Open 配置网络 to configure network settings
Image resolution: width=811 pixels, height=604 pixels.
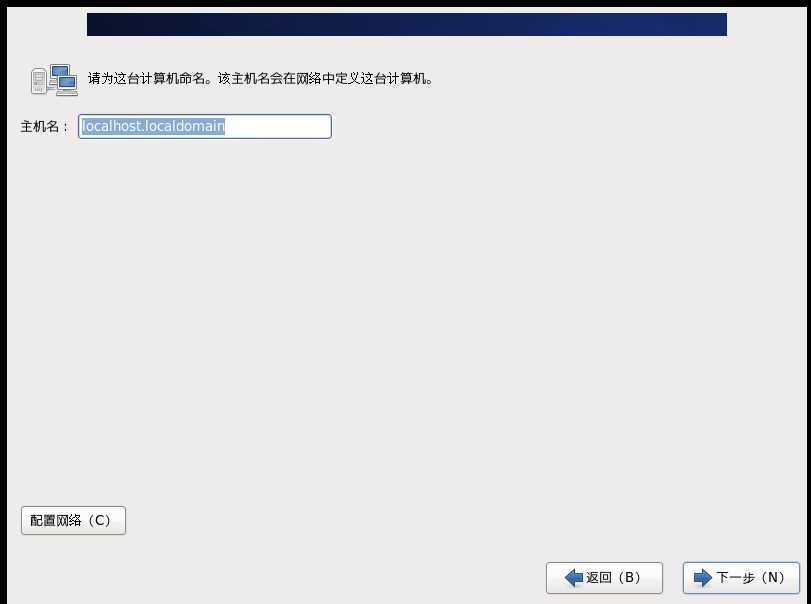tap(73, 520)
